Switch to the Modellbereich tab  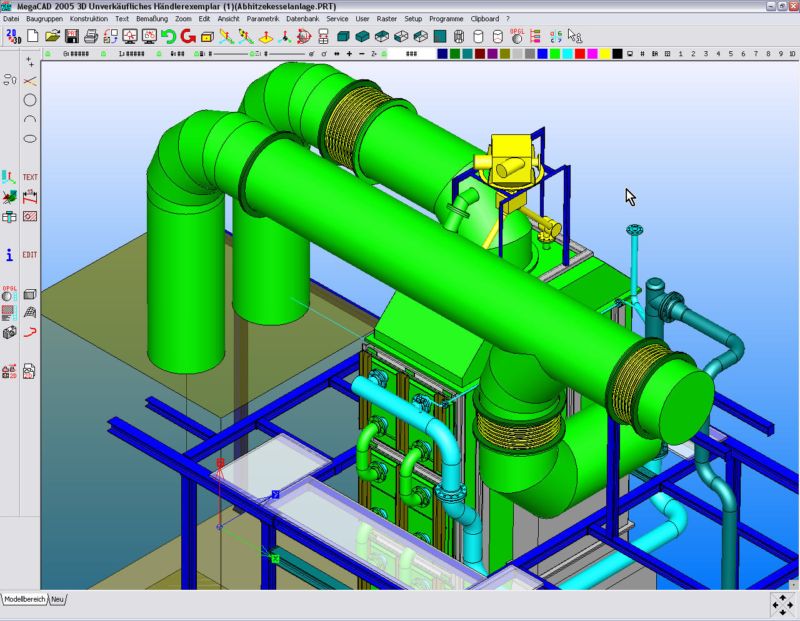click(24, 599)
